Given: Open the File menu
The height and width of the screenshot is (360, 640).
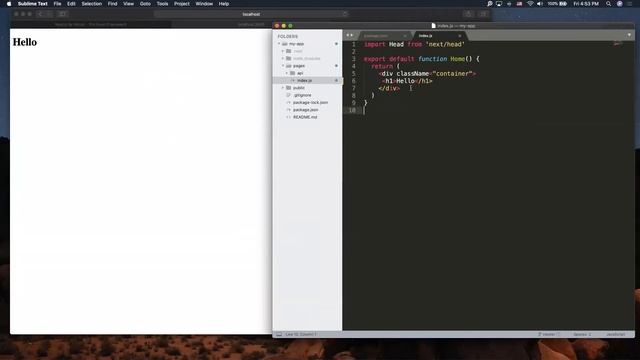Looking at the screenshot, I should pyautogui.click(x=57, y=4).
